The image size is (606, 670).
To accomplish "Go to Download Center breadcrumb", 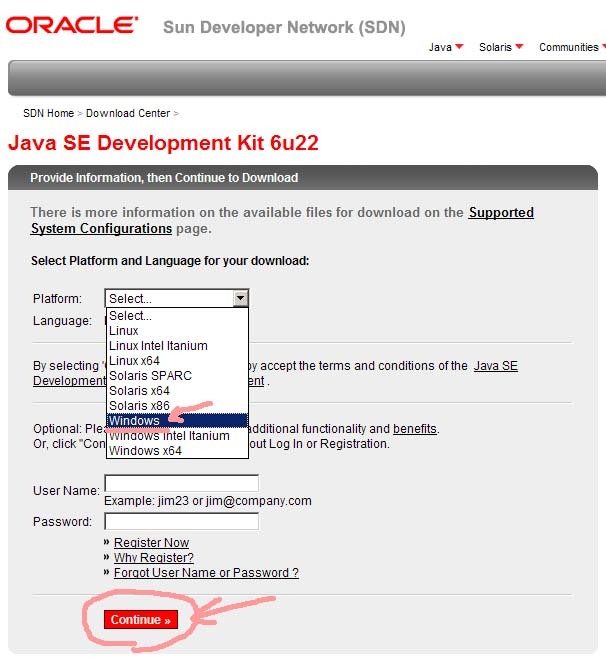I will coord(128,113).
